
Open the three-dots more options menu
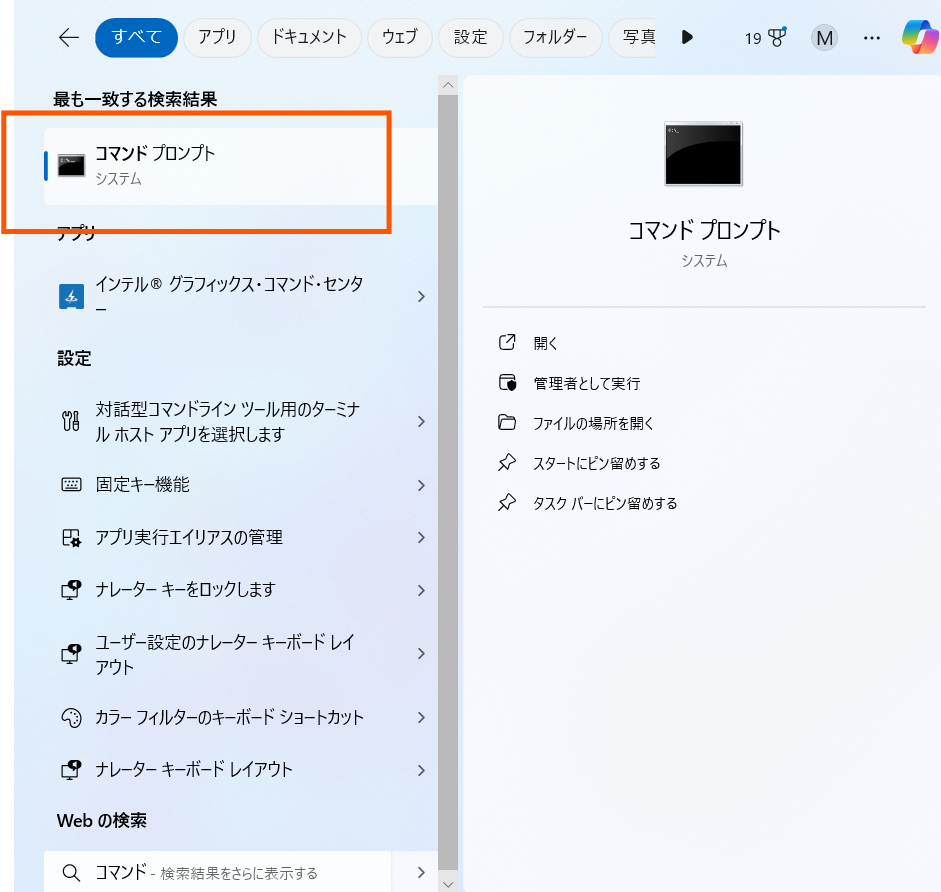(x=872, y=38)
